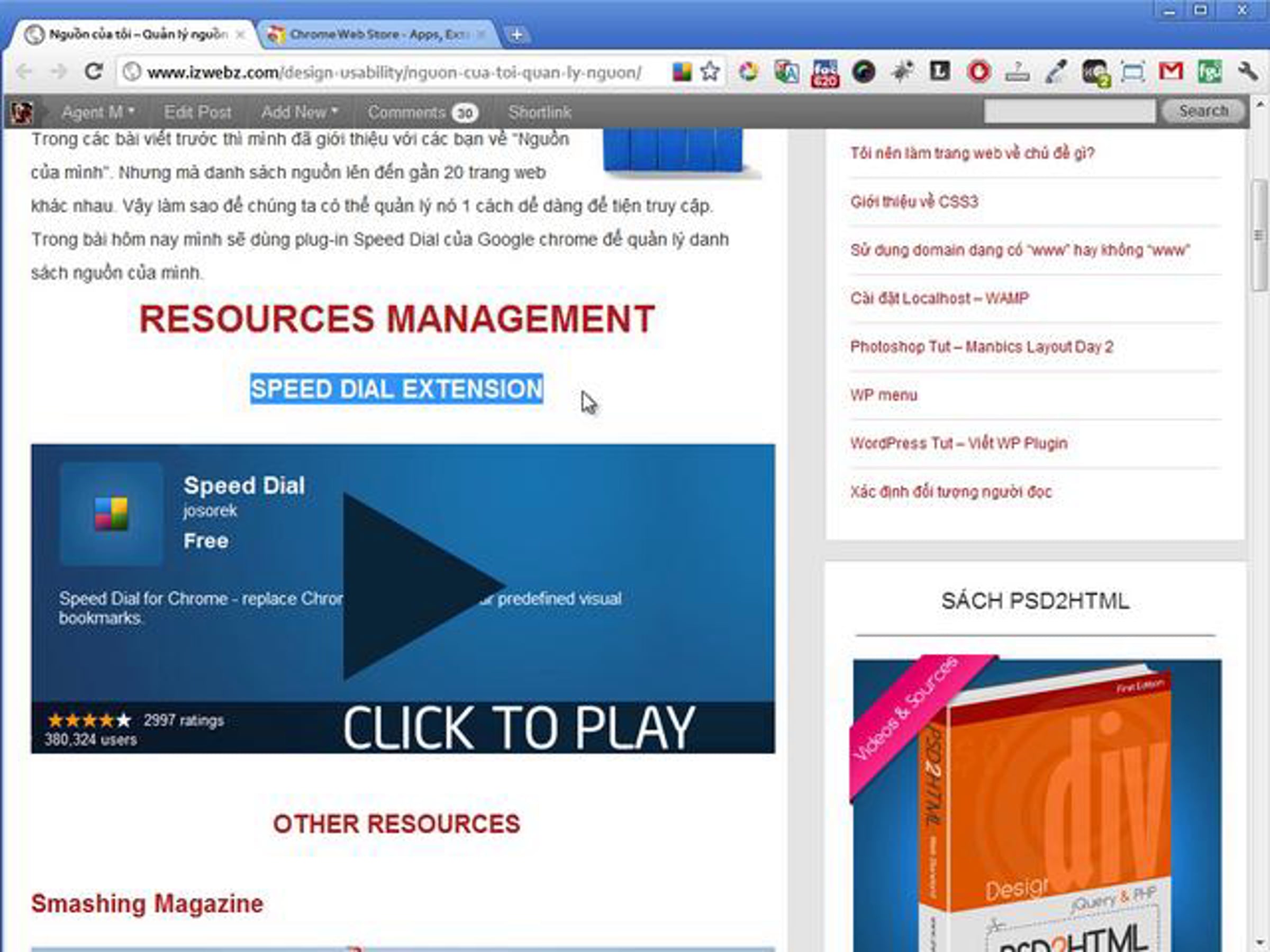The height and width of the screenshot is (952, 1270).
Task: Click the "OTHER RESOURCES" heading
Action: [397, 824]
